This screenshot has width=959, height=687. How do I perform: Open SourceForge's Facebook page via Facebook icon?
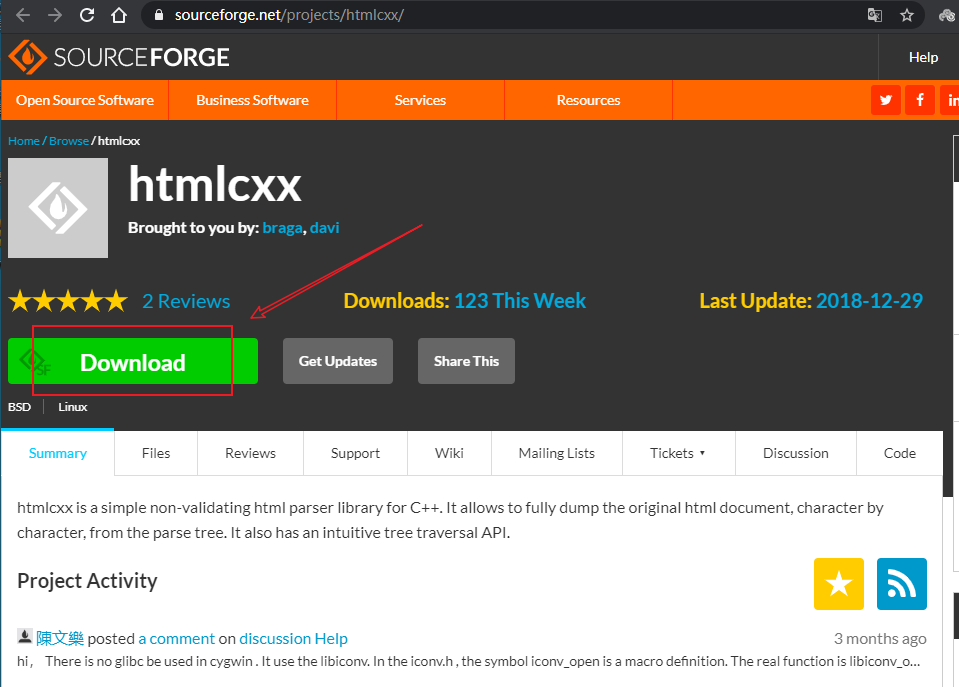coord(919,100)
